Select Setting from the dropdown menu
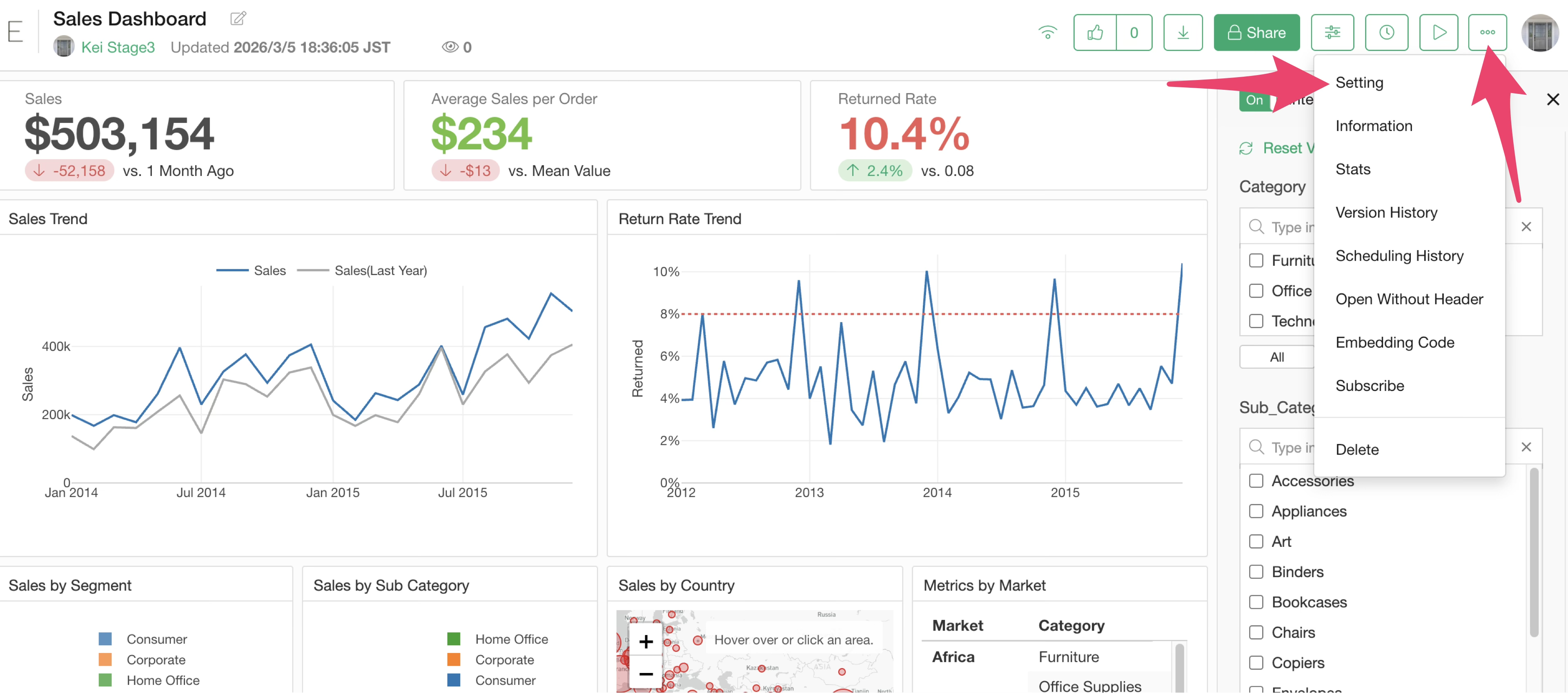 tap(1359, 83)
